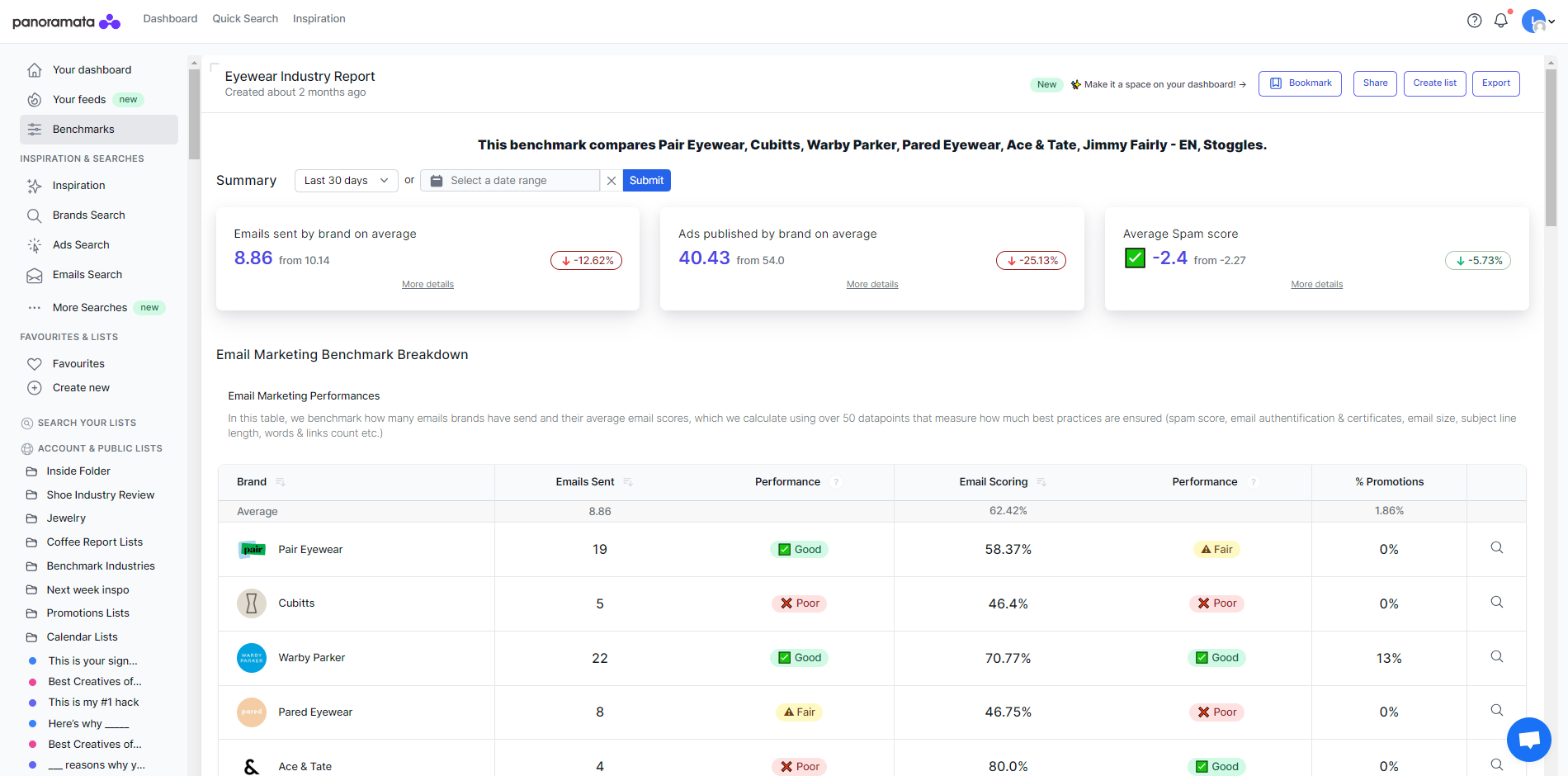The image size is (1568, 776).
Task: Open More details under Average Spam score
Action: coord(1317,285)
